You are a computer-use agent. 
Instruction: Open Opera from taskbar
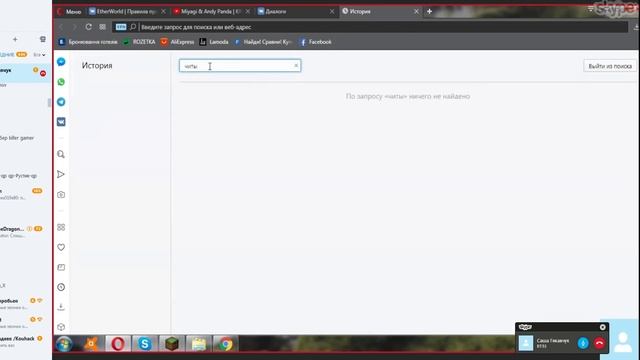118,344
